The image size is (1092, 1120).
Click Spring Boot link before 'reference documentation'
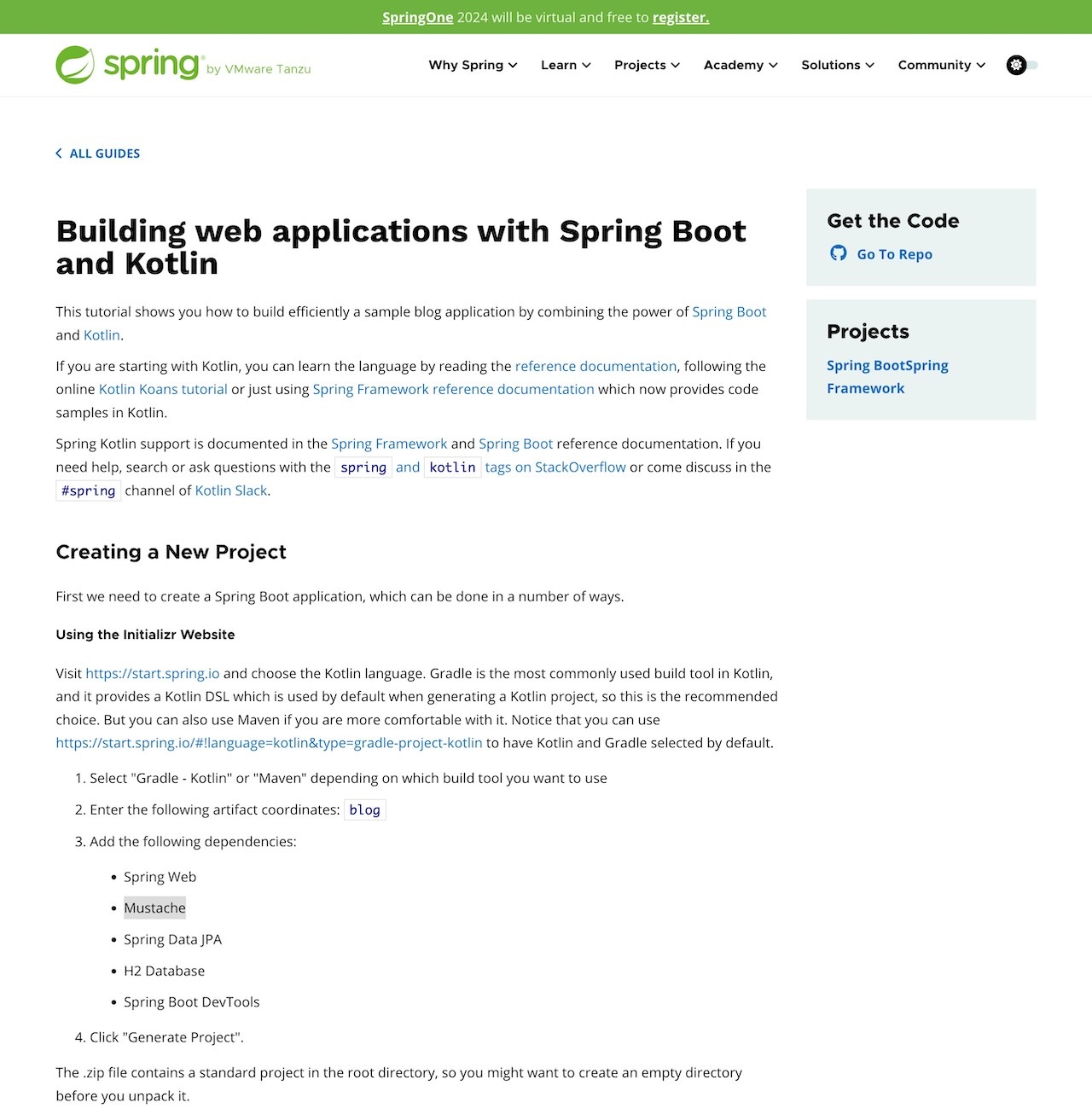click(515, 444)
